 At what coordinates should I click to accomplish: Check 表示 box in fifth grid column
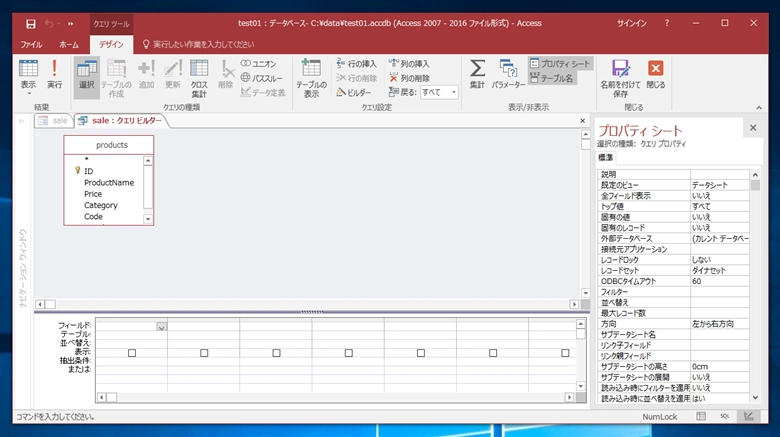point(421,353)
